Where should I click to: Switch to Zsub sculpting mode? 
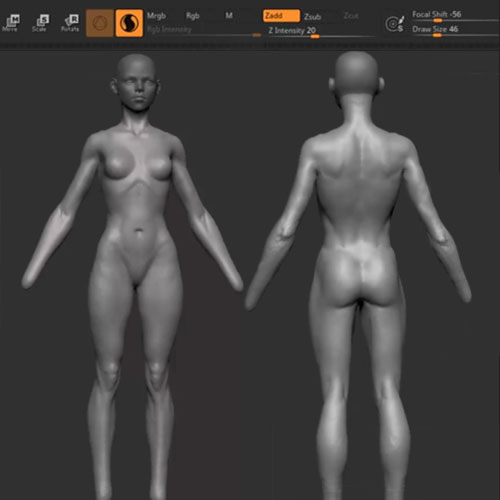tap(313, 16)
